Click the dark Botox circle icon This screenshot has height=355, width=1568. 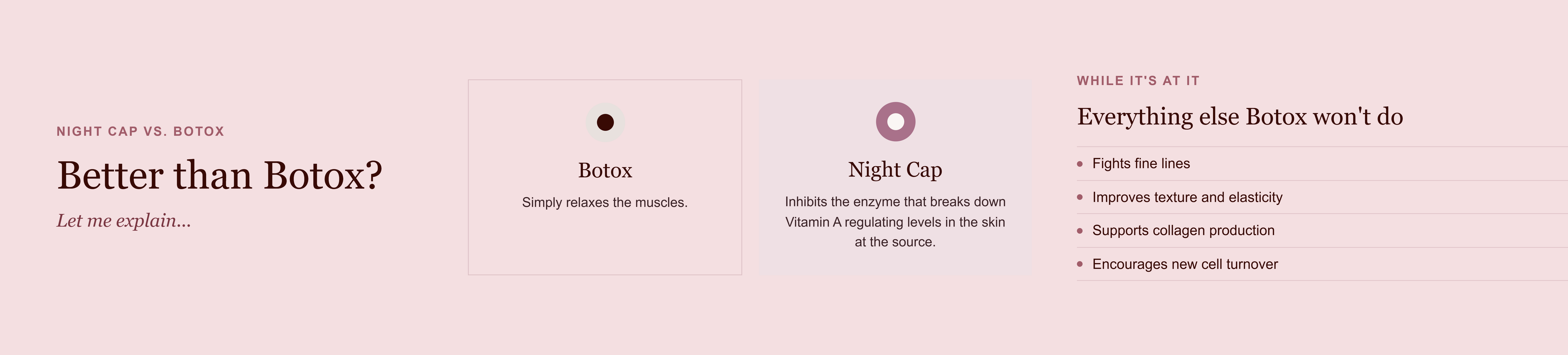tap(605, 122)
